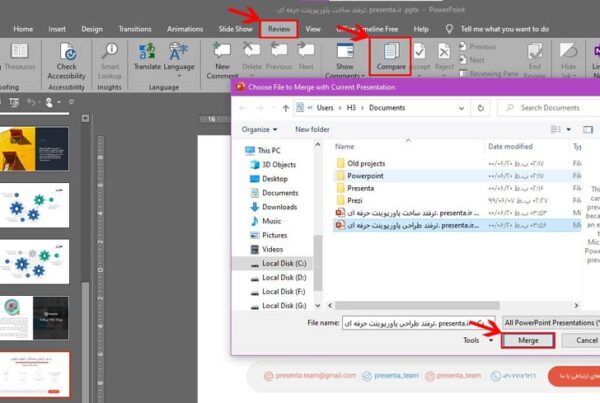Open the Animations tab
Image resolution: width=600 pixels, height=403 pixels.
(185, 29)
